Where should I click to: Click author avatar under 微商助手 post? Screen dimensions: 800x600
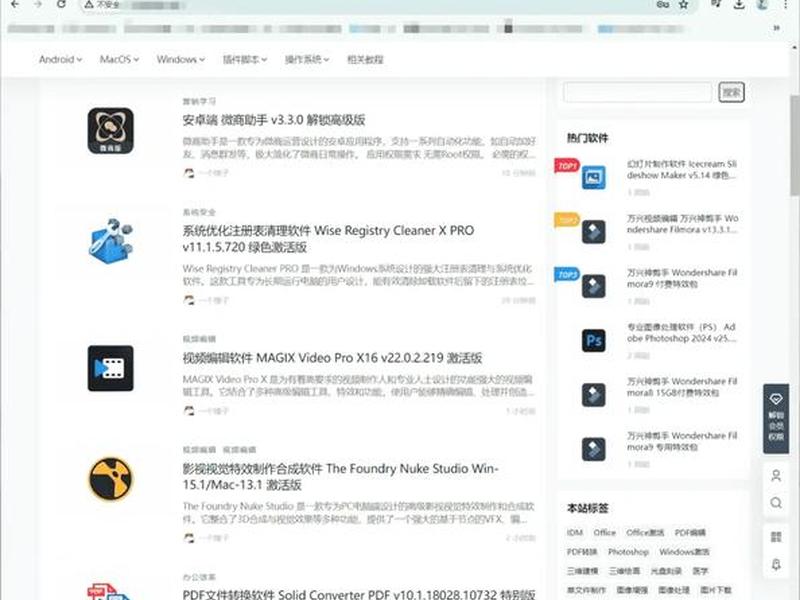click(x=189, y=173)
